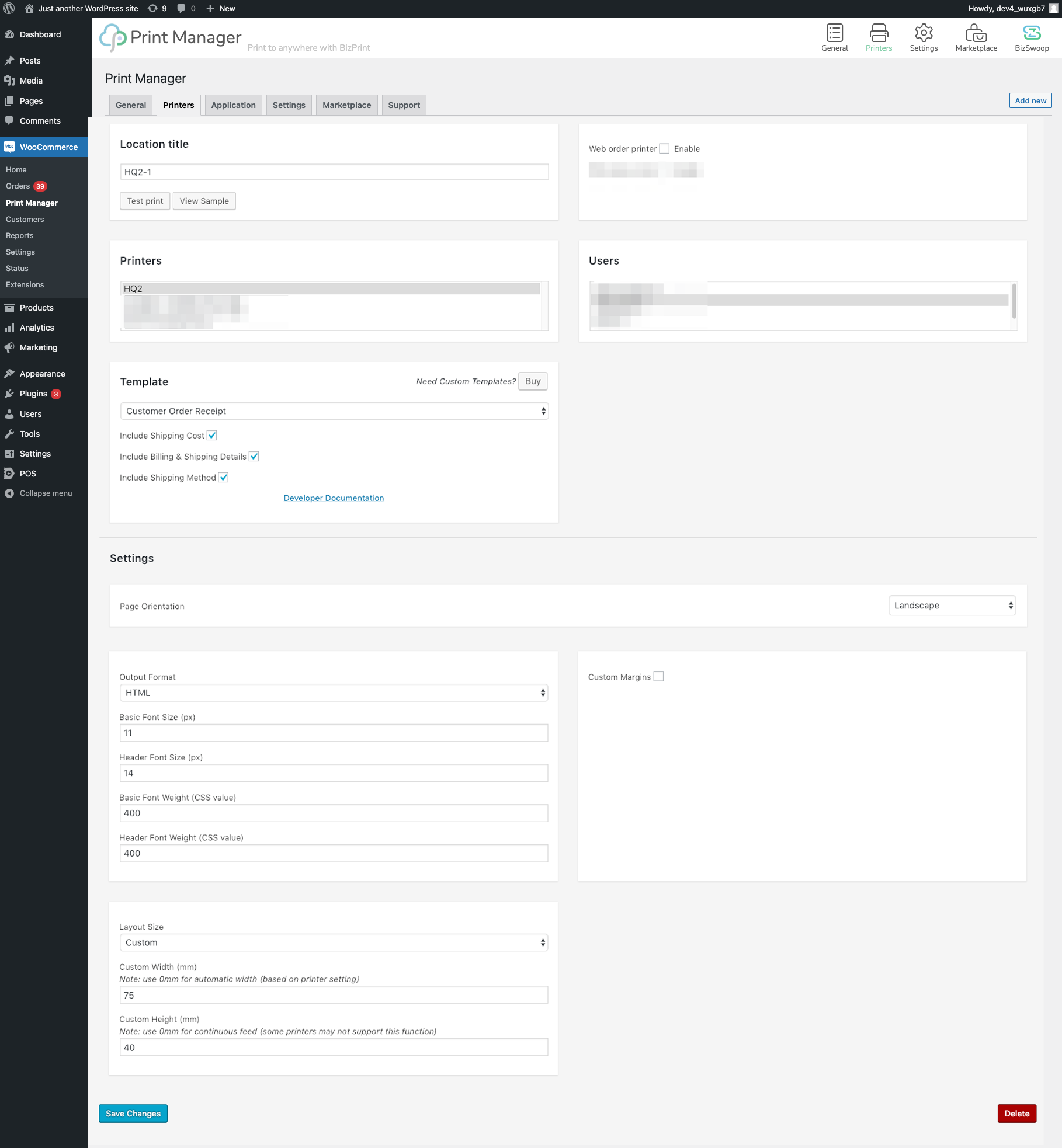Open the Developer Documentation link
The image size is (1062, 1148).
click(x=334, y=498)
